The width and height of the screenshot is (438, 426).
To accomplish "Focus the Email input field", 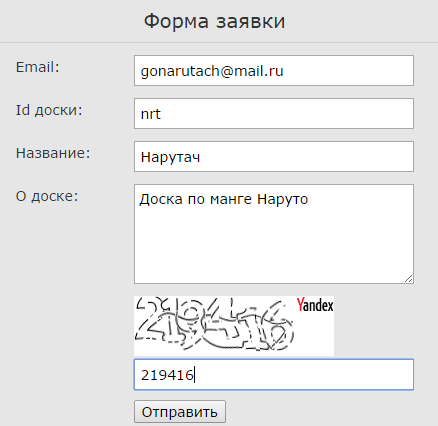I will pyautogui.click(x=274, y=71).
